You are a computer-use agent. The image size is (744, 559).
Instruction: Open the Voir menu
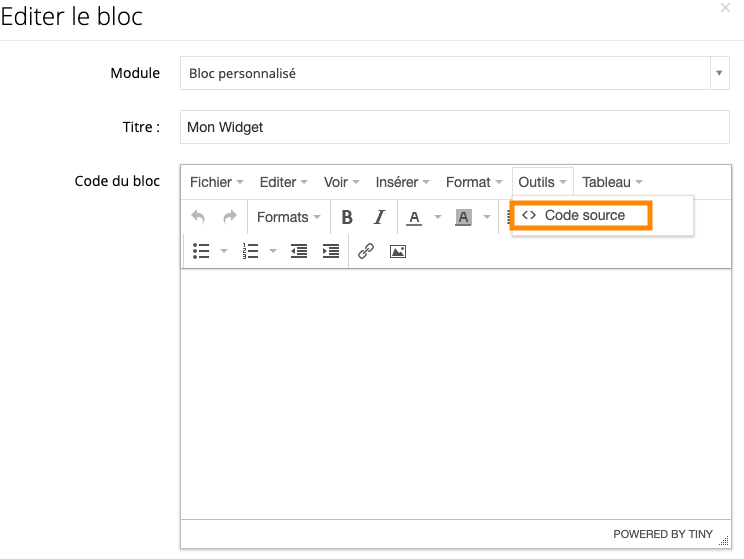(x=342, y=182)
